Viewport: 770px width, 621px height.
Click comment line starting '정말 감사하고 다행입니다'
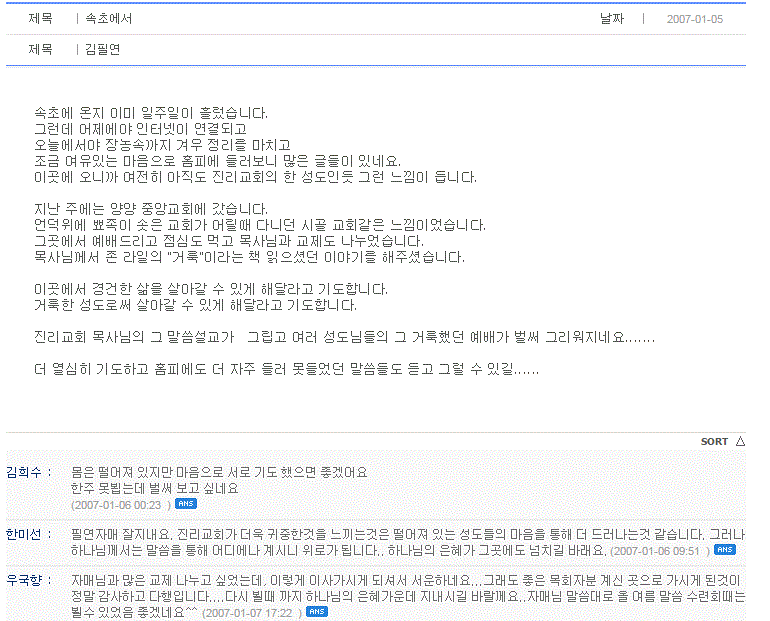[408, 596]
